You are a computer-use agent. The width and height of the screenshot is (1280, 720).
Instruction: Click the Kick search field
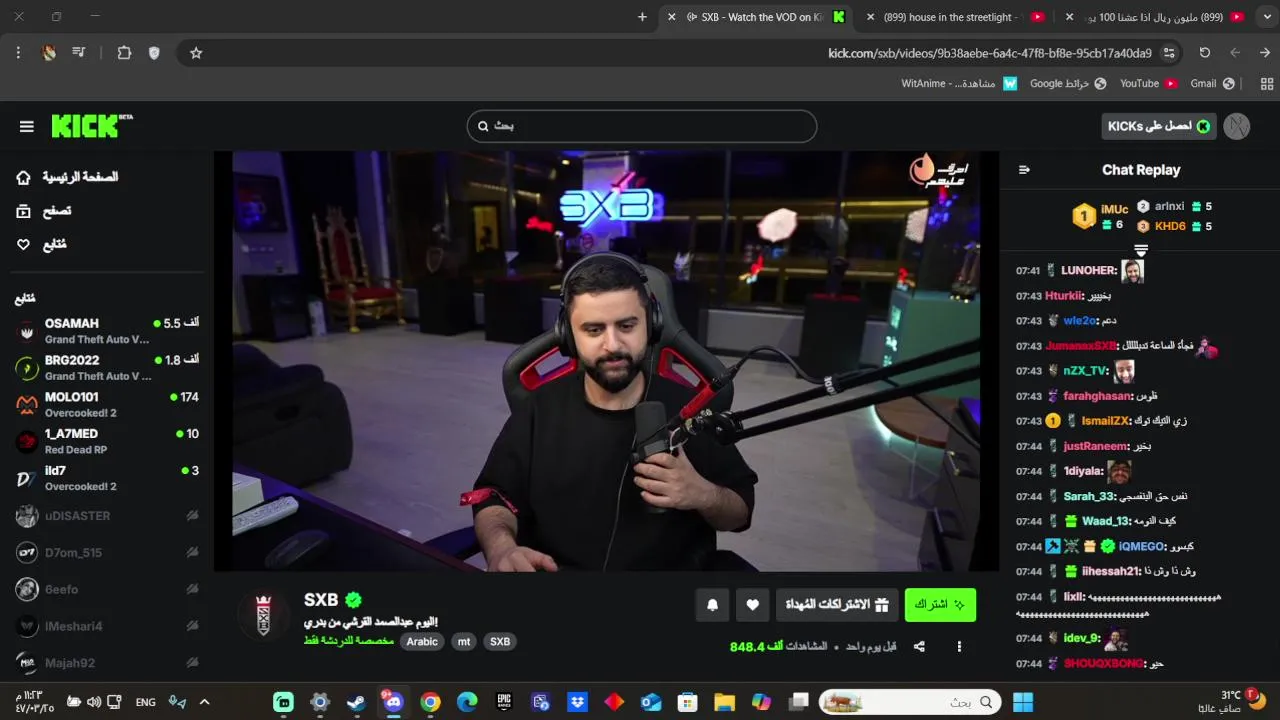tap(642, 126)
